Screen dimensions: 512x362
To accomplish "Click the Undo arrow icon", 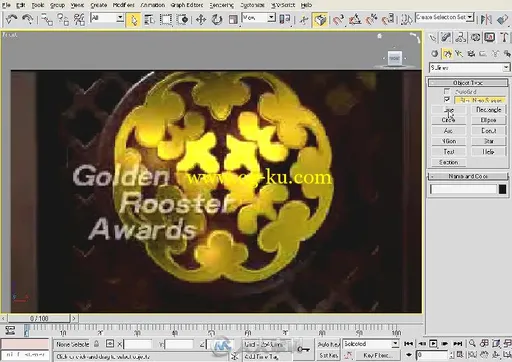I will click(x=11, y=19).
